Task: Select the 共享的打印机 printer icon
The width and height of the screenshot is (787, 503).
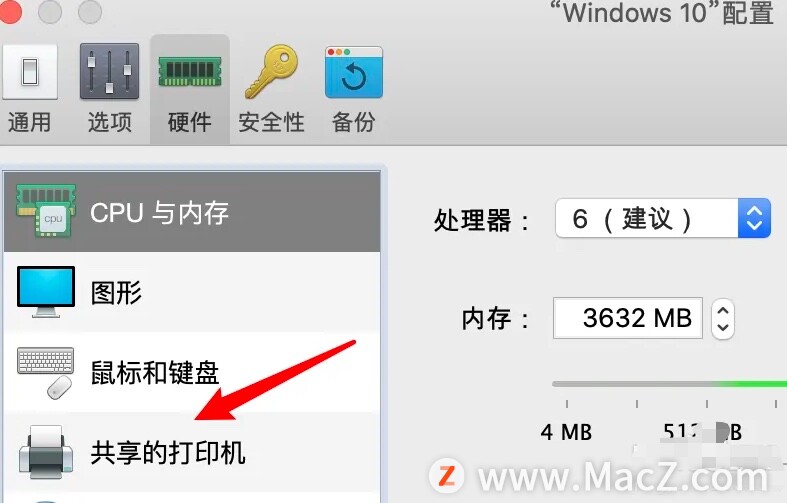Action: pyautogui.click(x=46, y=452)
